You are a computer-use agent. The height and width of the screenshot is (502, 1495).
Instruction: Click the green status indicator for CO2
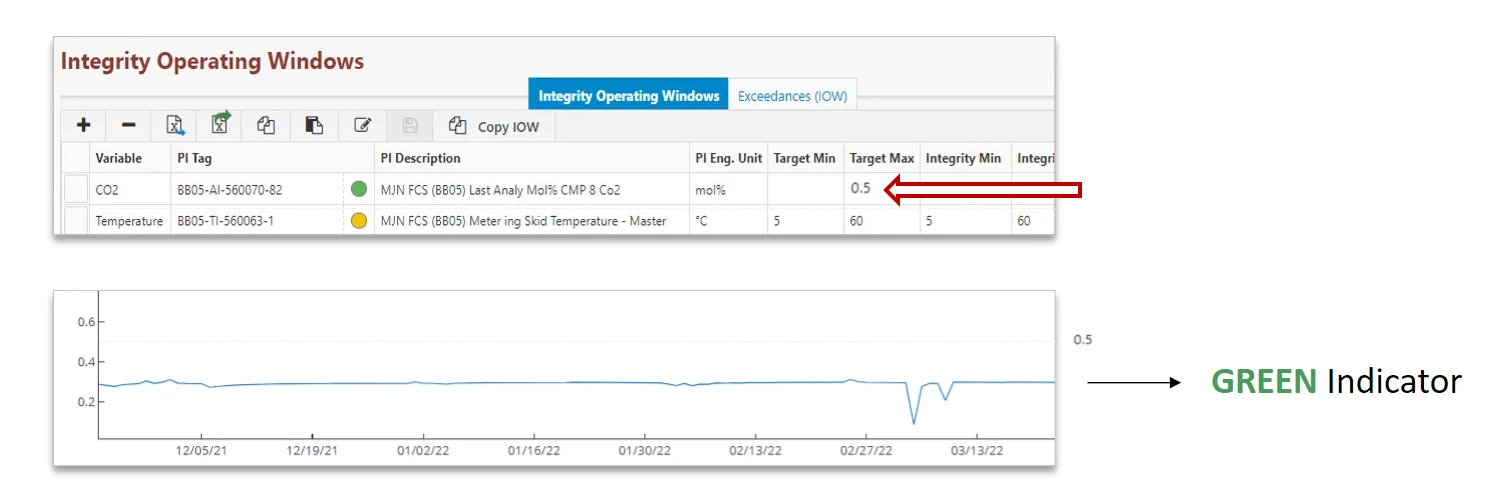359,188
